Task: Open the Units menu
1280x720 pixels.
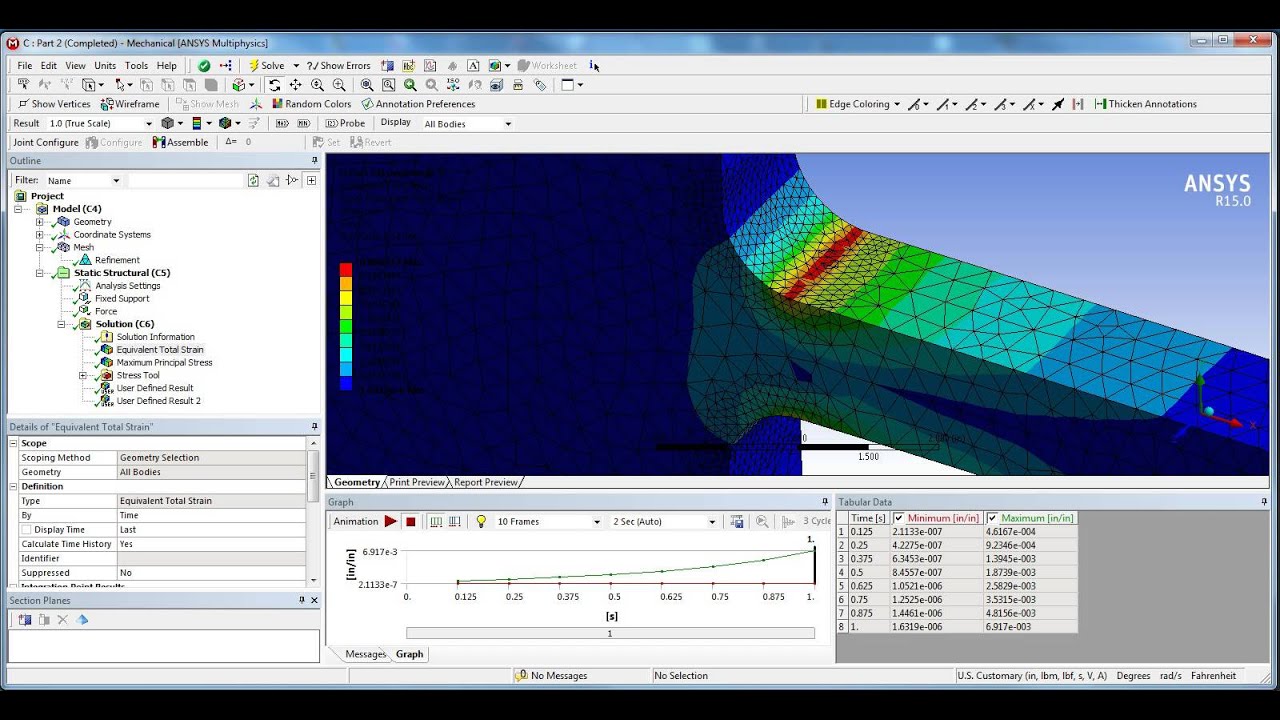Action: (105, 66)
